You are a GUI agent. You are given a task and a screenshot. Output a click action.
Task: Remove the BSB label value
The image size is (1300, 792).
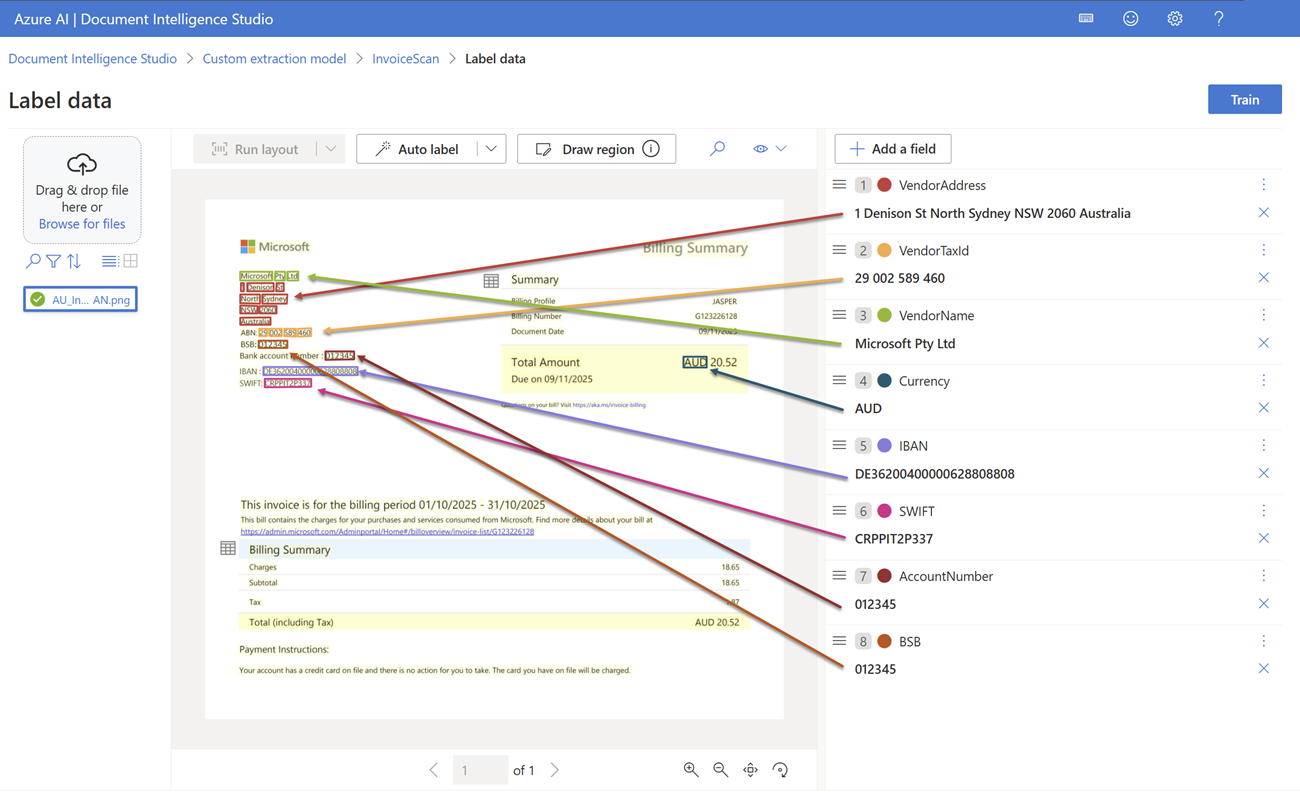[x=1264, y=669]
